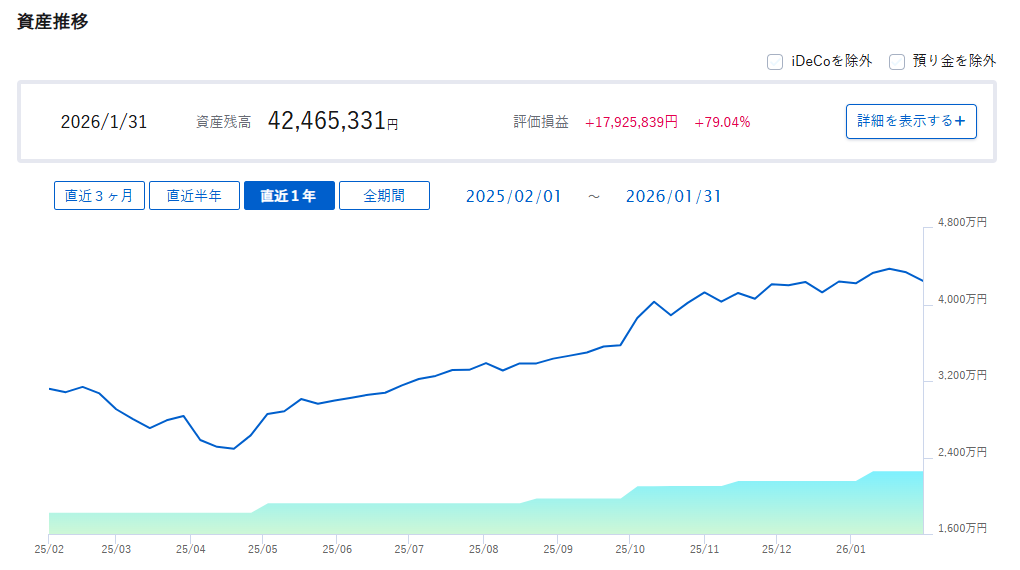
Task: Click the 25/05 label on x-axis
Action: (262, 549)
